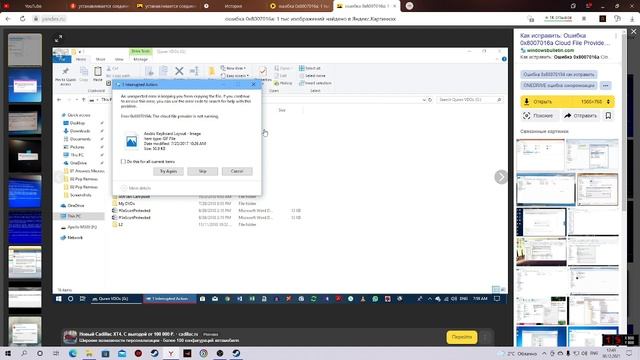The image size is (640, 360).
Task: Show next image with the right arrow
Action: [501, 177]
